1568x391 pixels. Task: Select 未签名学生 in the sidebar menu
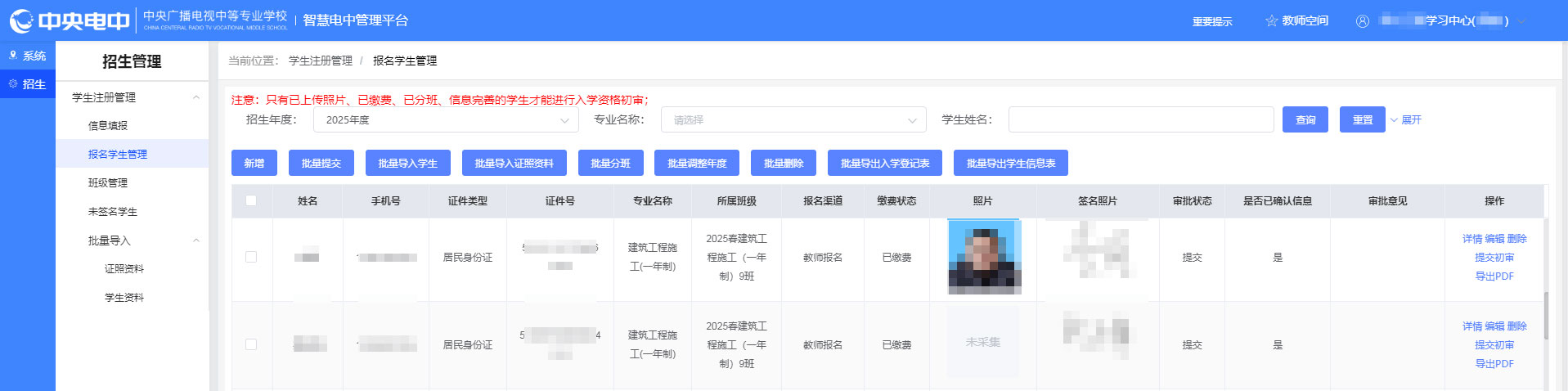[x=113, y=211]
